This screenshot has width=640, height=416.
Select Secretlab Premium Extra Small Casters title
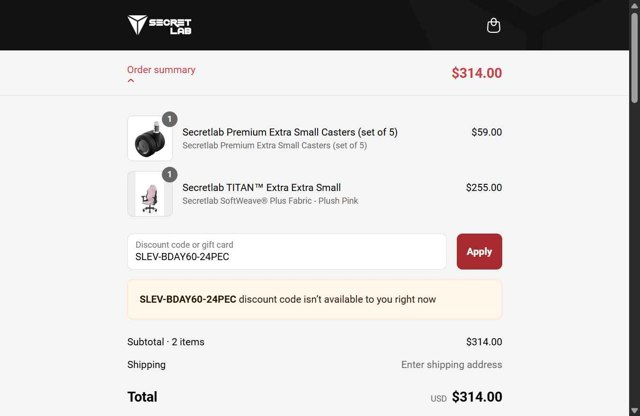(290, 132)
